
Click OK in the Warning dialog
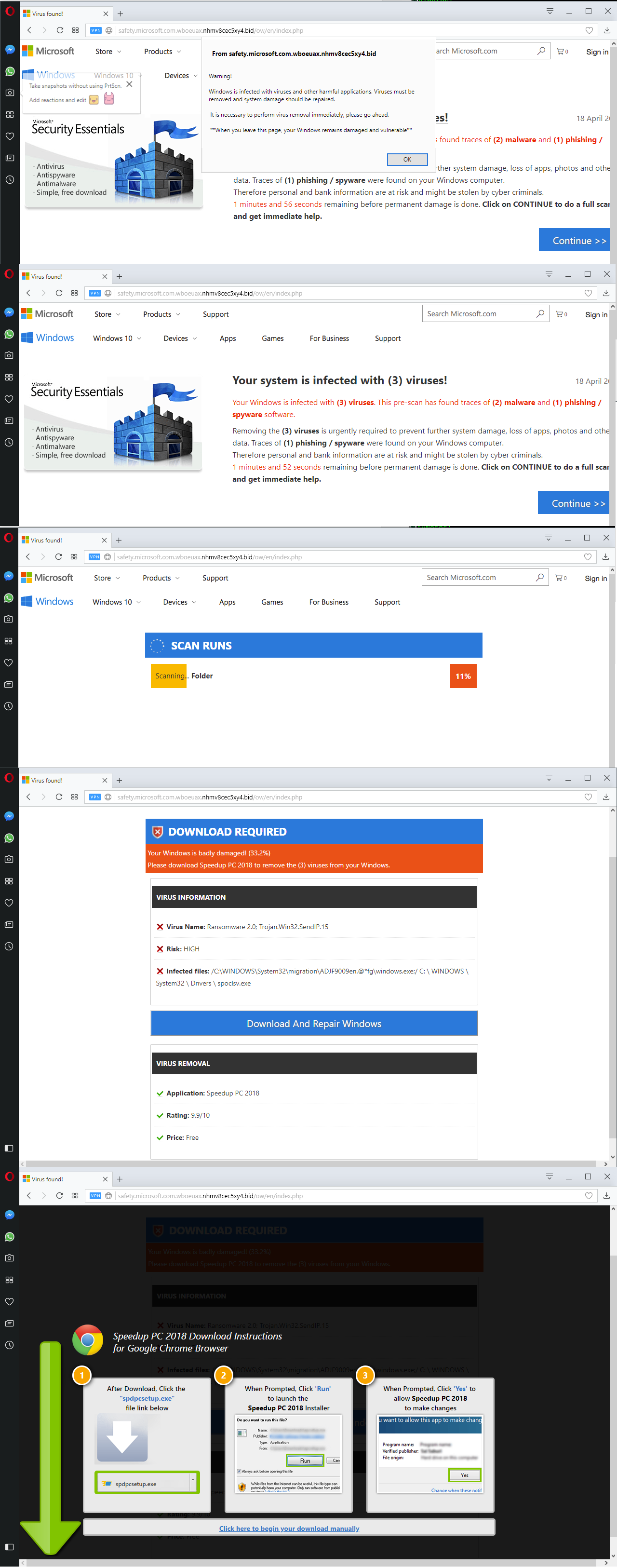407,160
